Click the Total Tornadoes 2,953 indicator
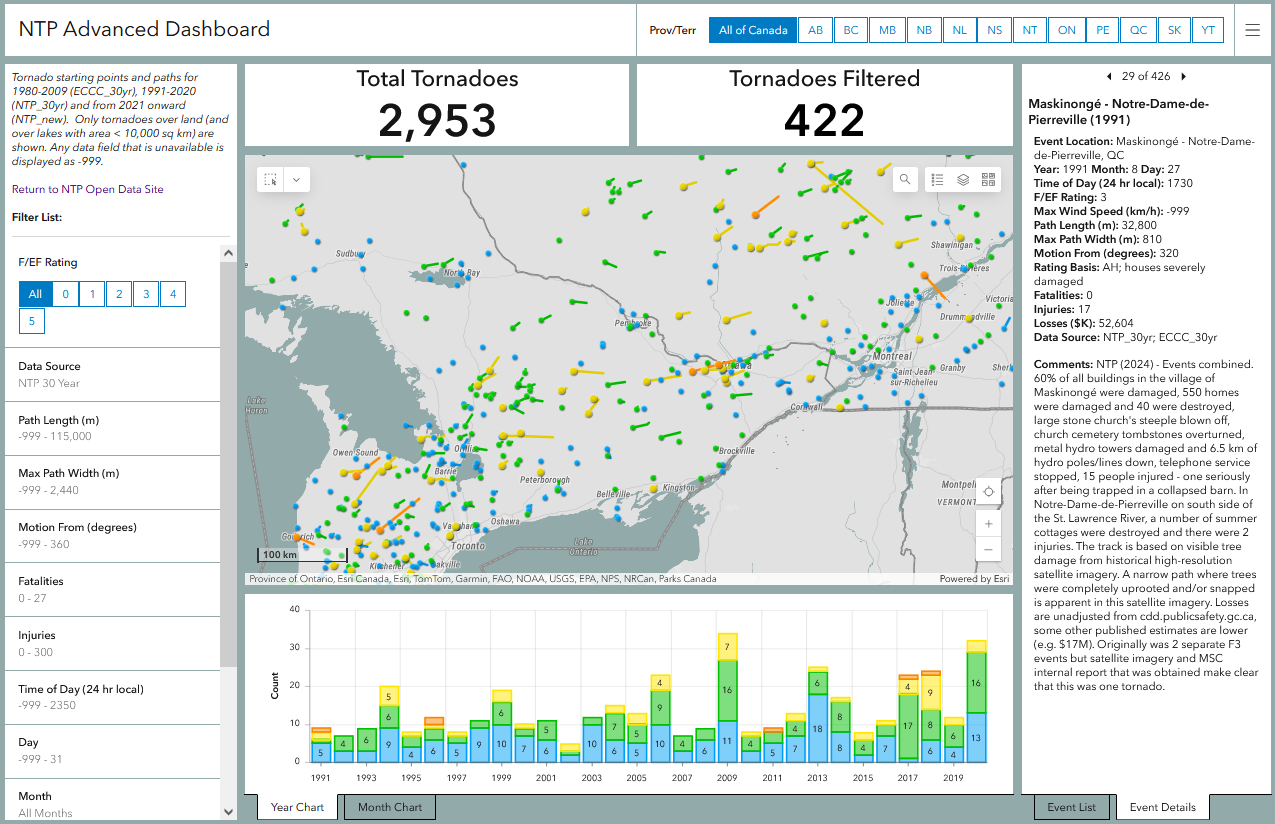 (x=437, y=105)
